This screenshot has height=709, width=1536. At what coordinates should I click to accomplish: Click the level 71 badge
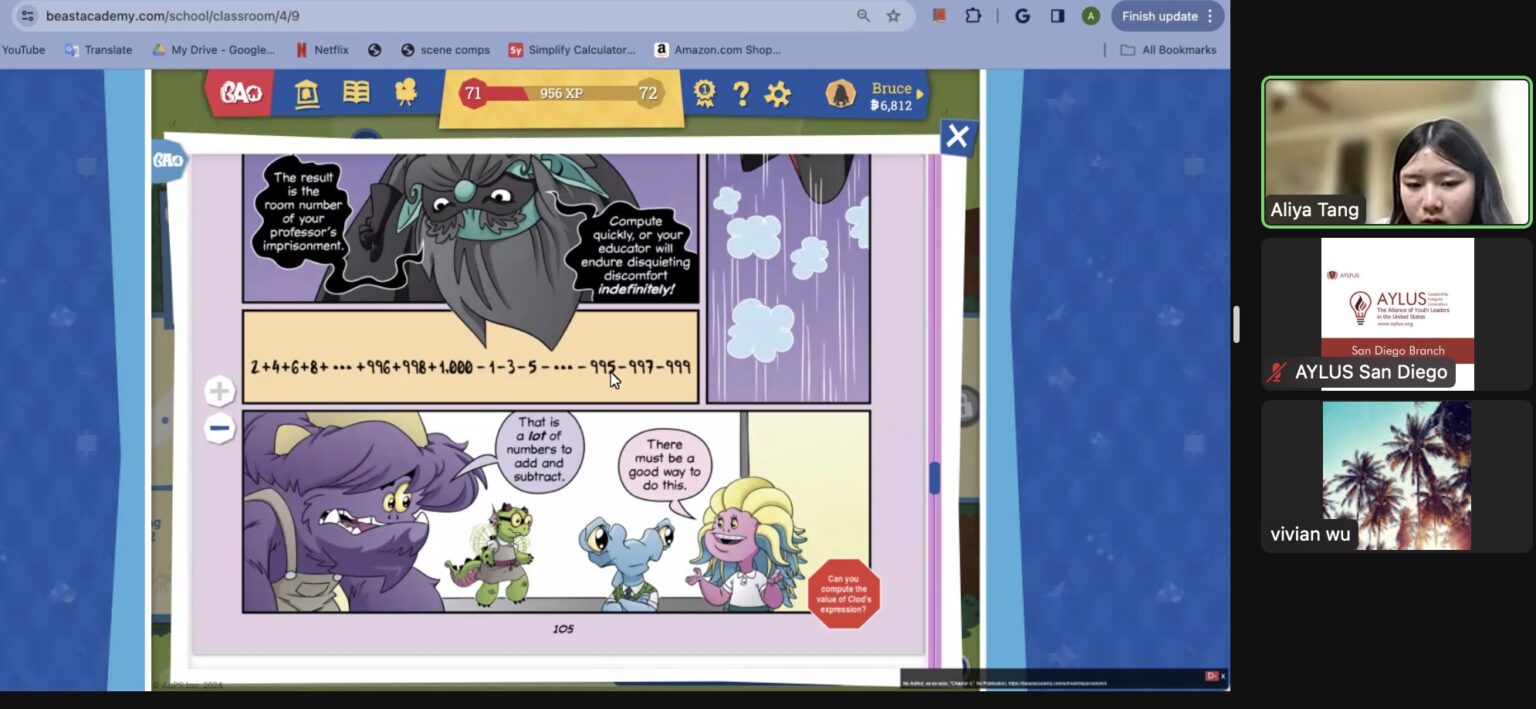(473, 93)
